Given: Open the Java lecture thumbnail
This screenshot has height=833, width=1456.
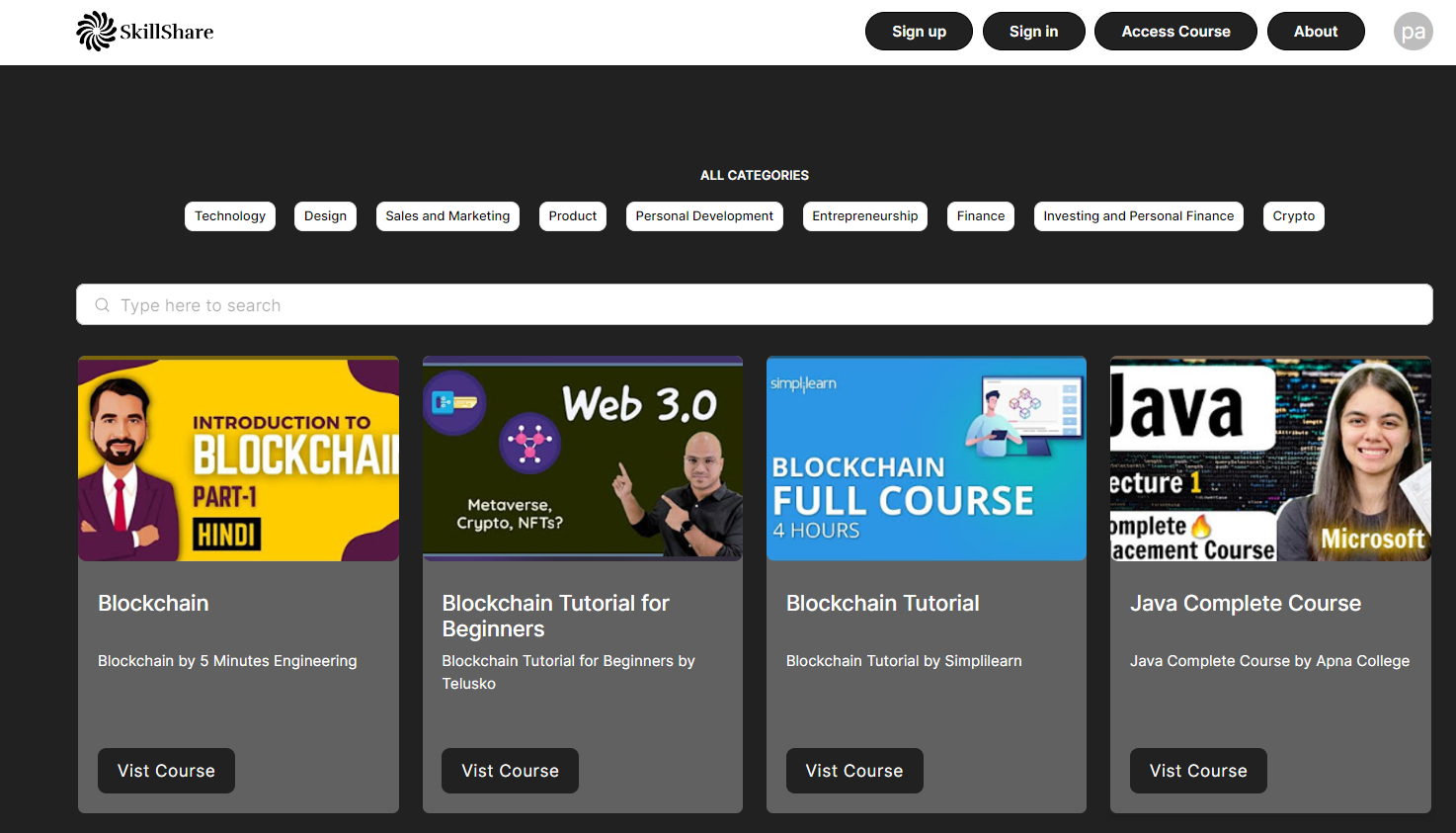Looking at the screenshot, I should tap(1270, 458).
